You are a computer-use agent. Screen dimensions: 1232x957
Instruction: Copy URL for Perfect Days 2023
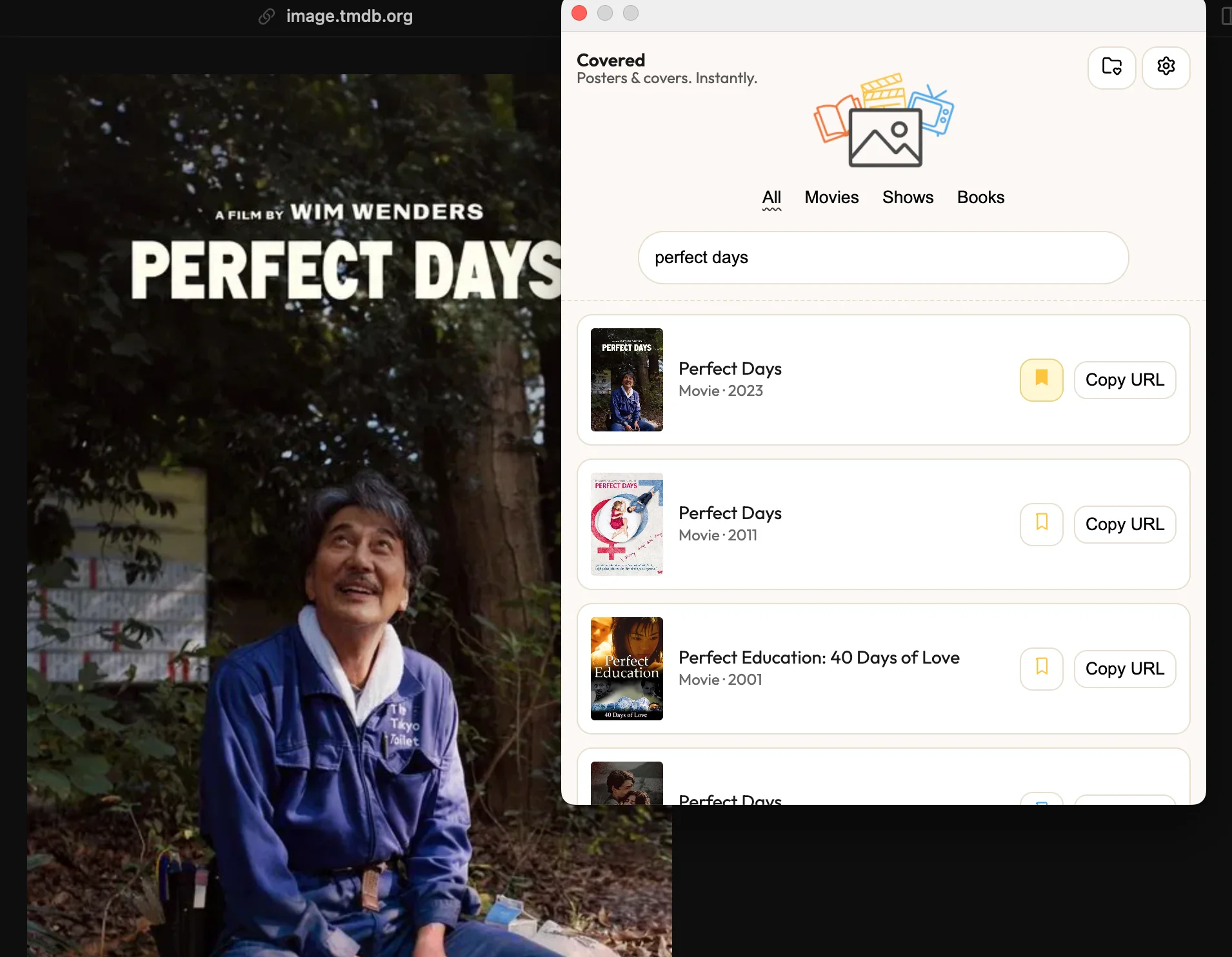[x=1124, y=380]
